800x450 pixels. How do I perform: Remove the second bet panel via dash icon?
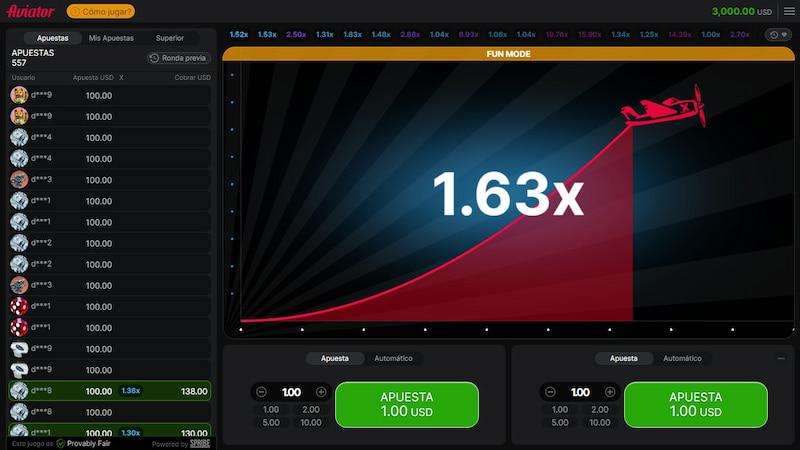coord(781,359)
